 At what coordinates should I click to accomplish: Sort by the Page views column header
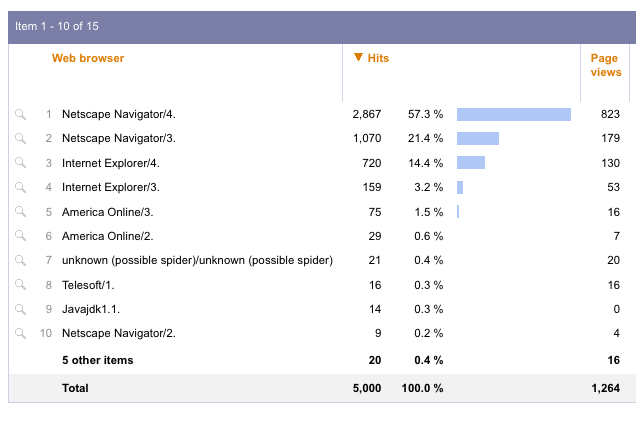pos(606,65)
